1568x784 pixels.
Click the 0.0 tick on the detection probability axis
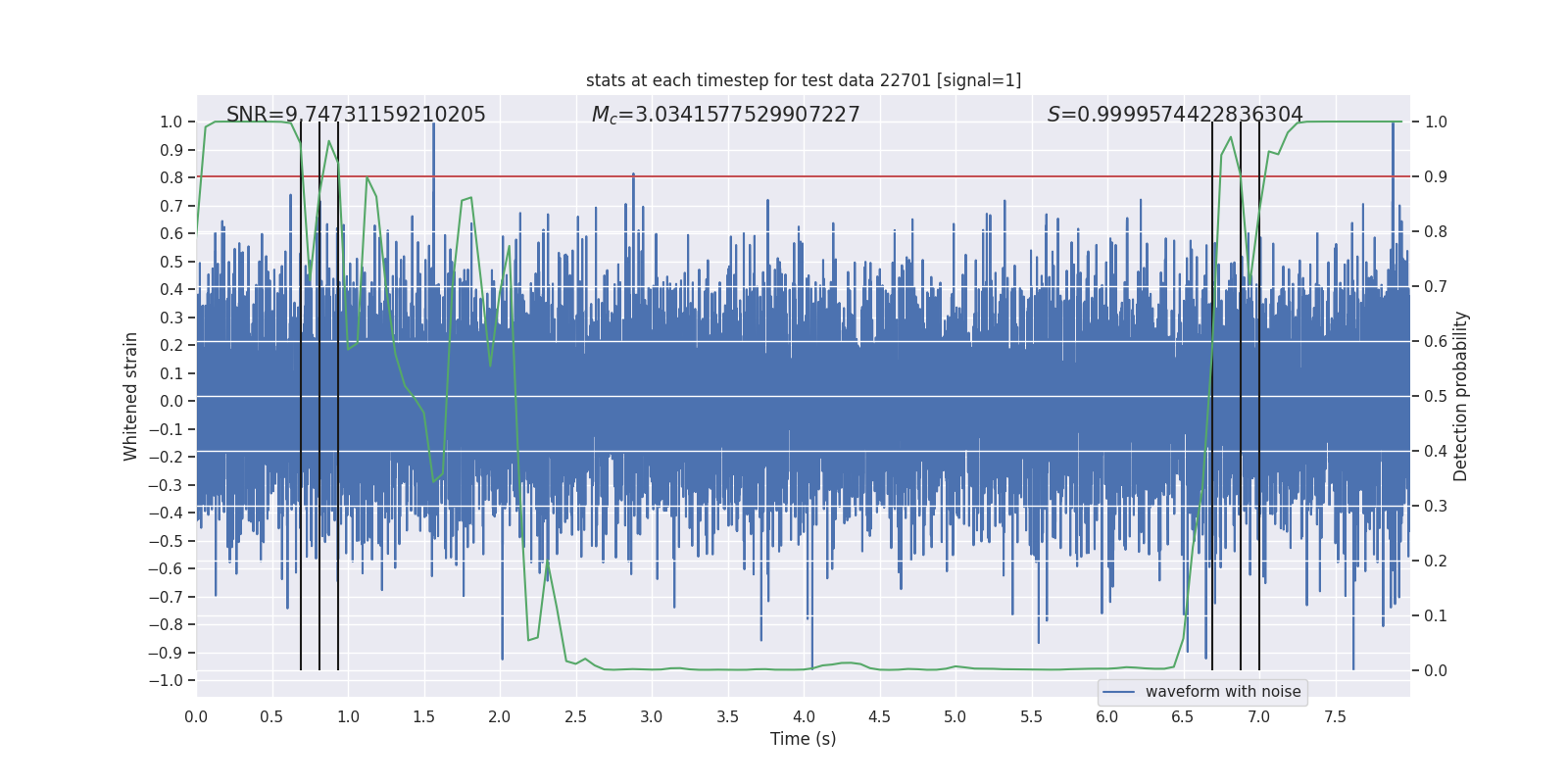pyautogui.click(x=1436, y=670)
